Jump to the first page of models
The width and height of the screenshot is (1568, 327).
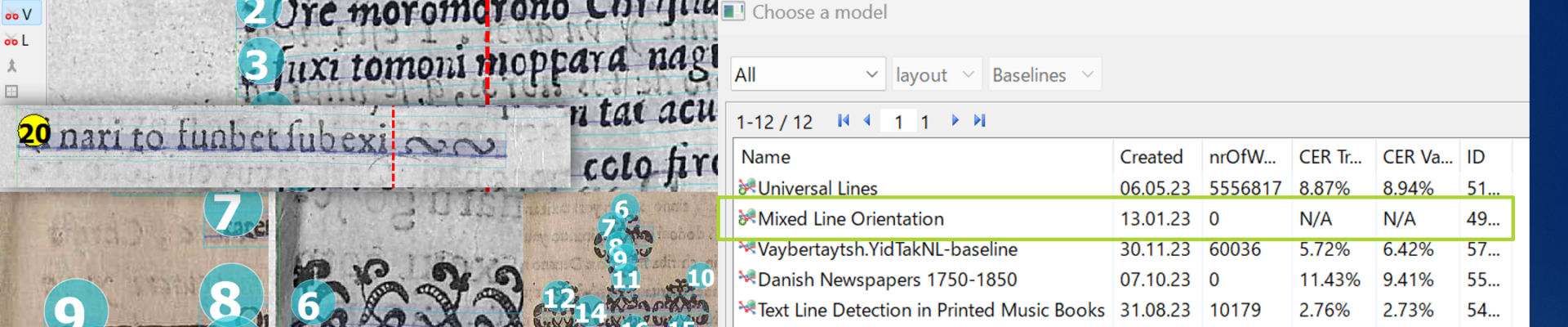coord(844,121)
